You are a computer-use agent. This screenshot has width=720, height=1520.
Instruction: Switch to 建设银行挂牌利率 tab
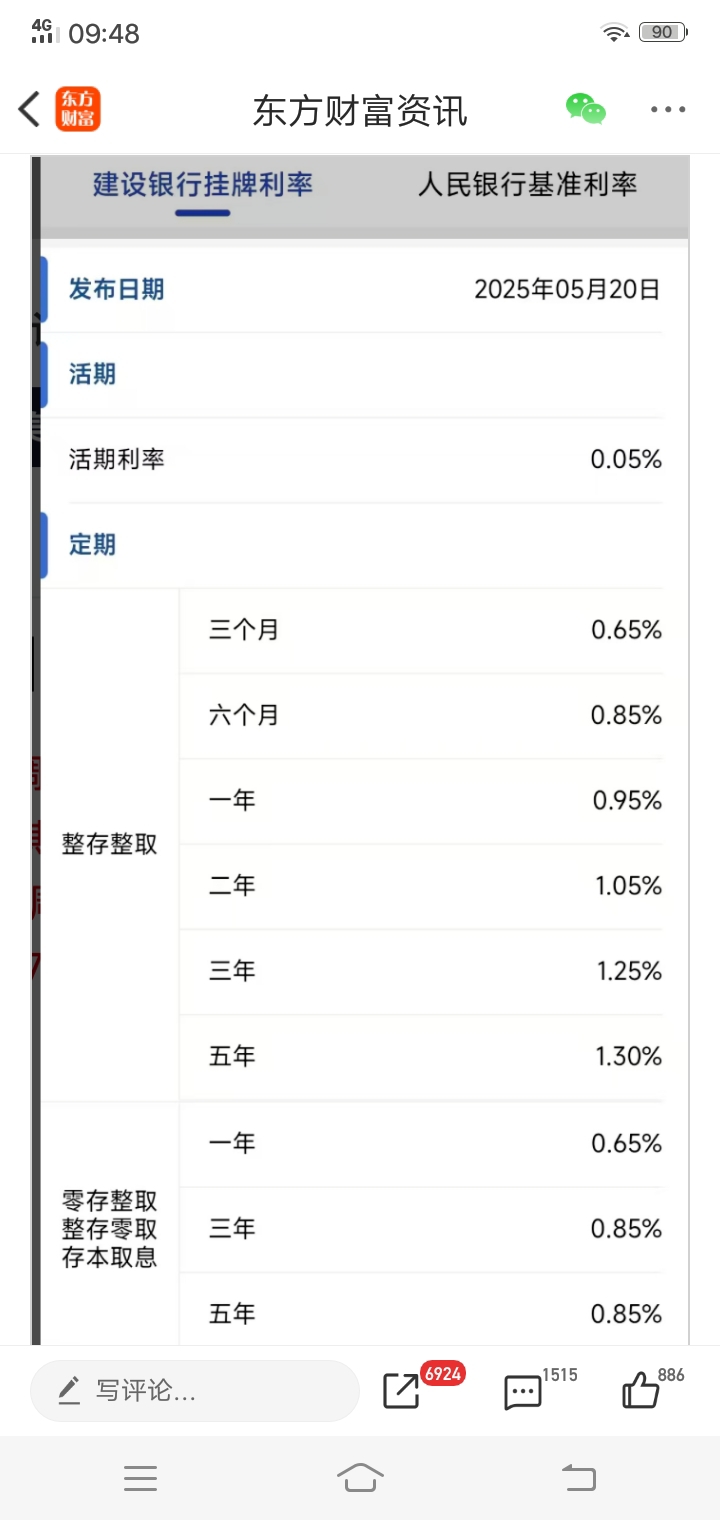point(203,184)
